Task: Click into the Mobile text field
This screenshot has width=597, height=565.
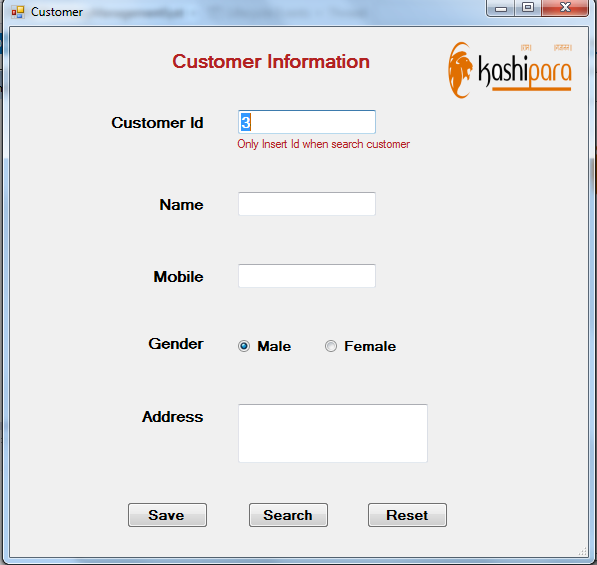Action: [x=307, y=276]
